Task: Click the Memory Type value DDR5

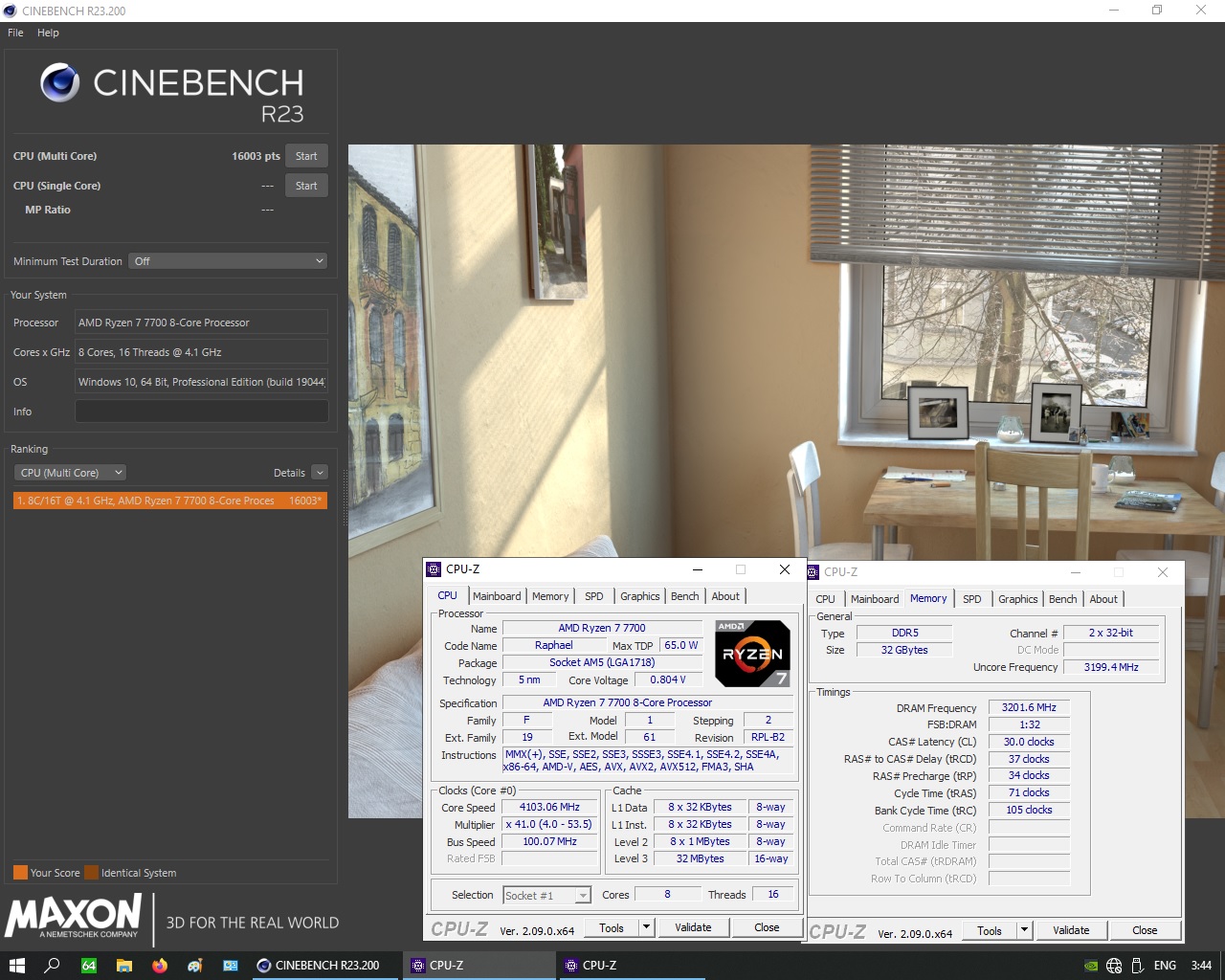Action: [x=904, y=633]
